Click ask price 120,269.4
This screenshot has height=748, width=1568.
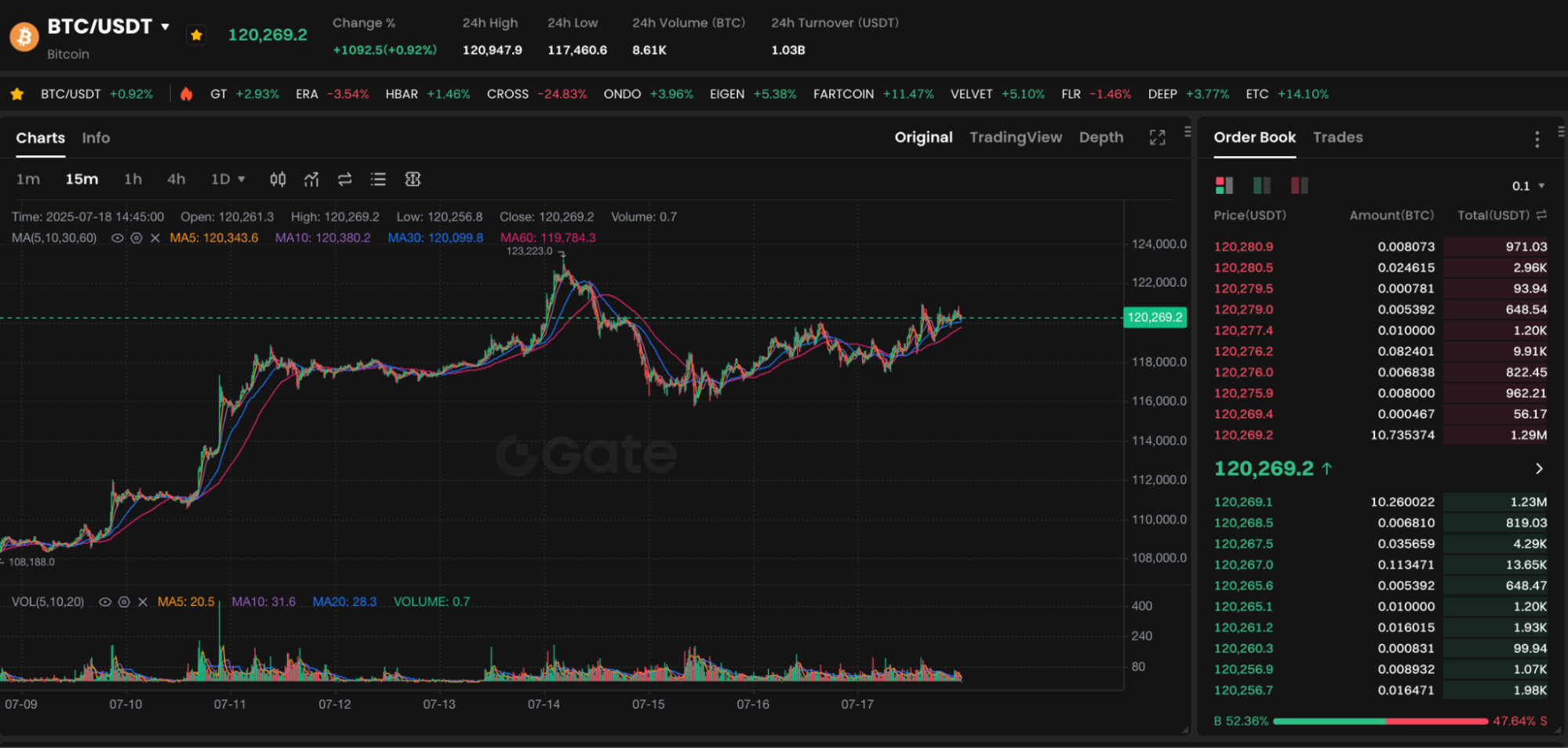point(1243,414)
